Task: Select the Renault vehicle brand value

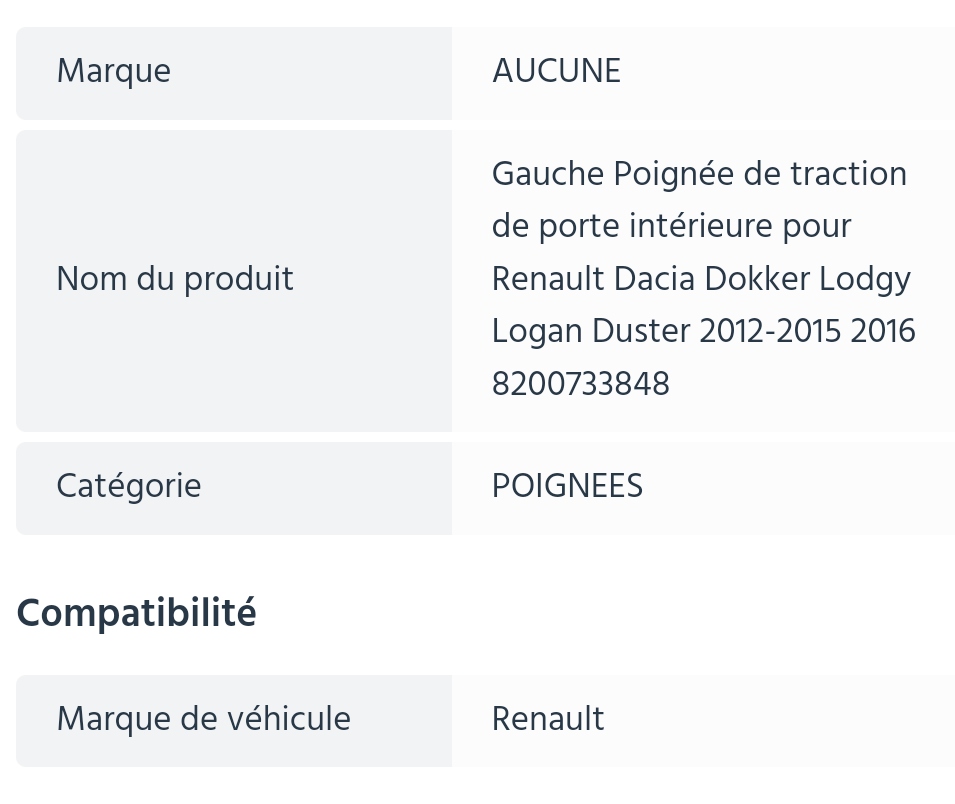Action: tap(548, 719)
